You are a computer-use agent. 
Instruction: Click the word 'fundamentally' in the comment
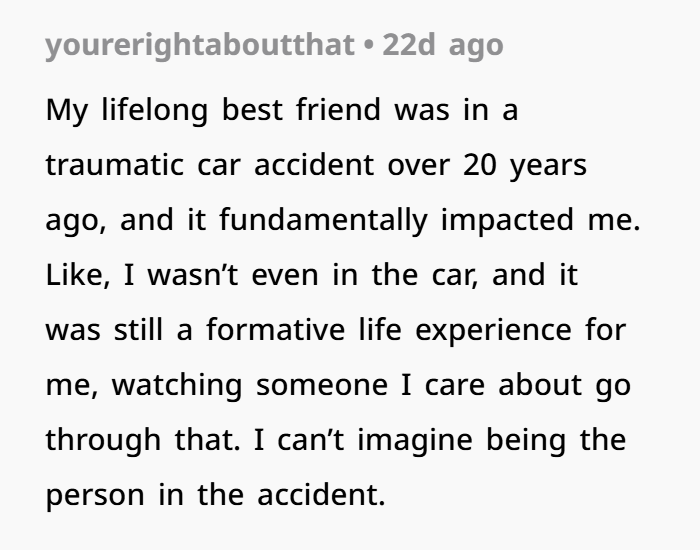coord(323,220)
